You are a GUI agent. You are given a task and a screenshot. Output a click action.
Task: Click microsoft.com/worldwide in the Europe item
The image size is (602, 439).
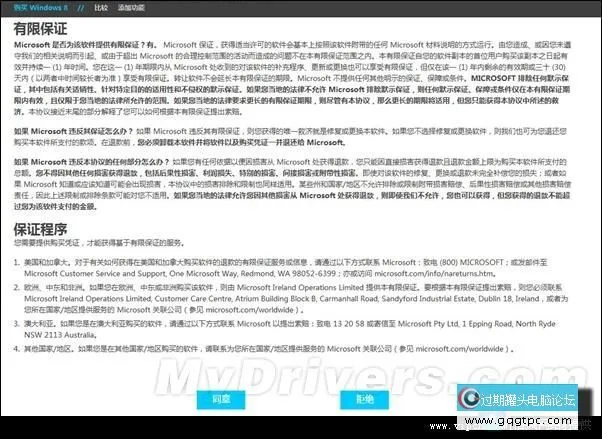pos(250,310)
